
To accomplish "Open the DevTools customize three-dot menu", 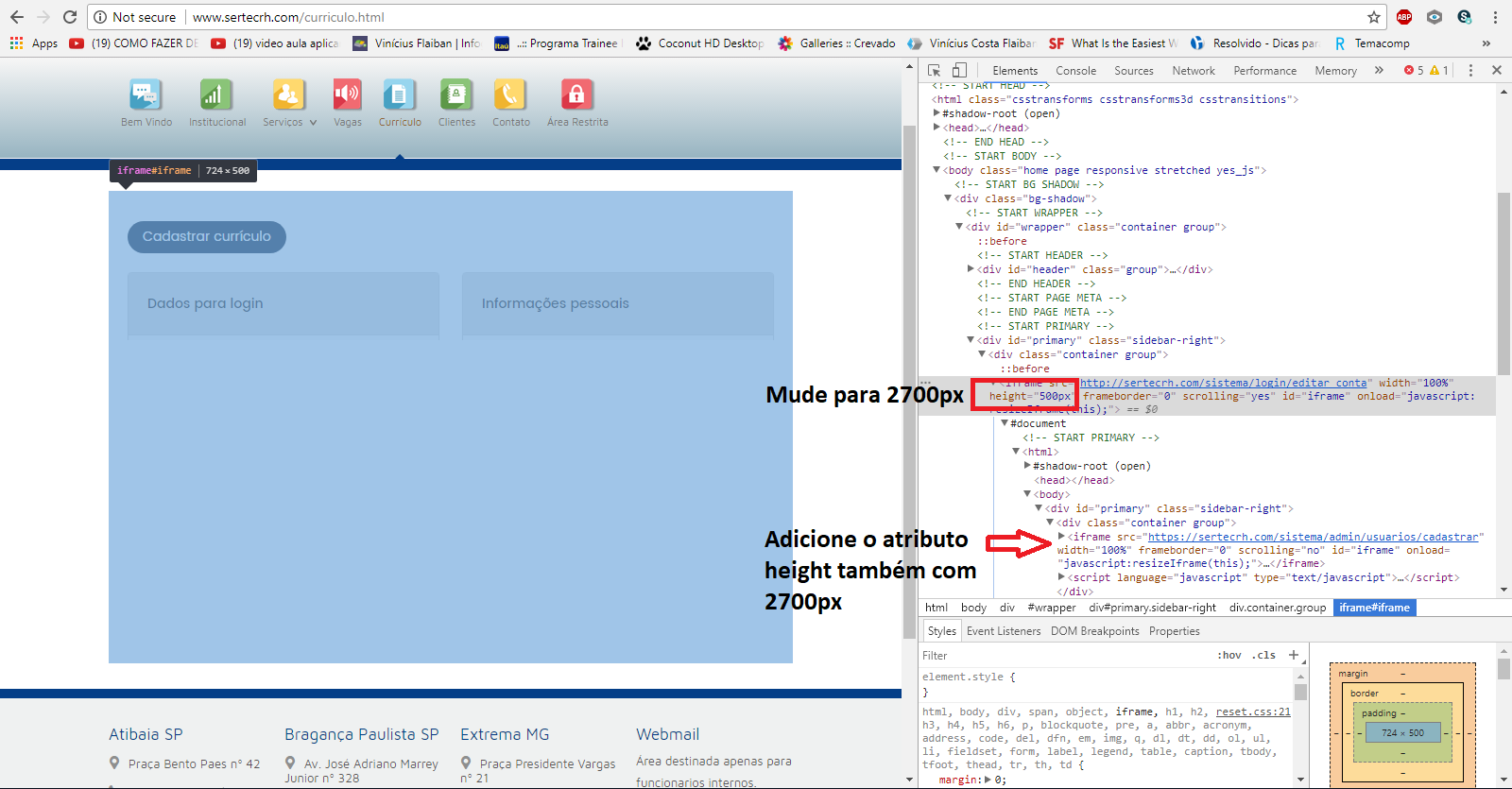I will (x=1470, y=70).
